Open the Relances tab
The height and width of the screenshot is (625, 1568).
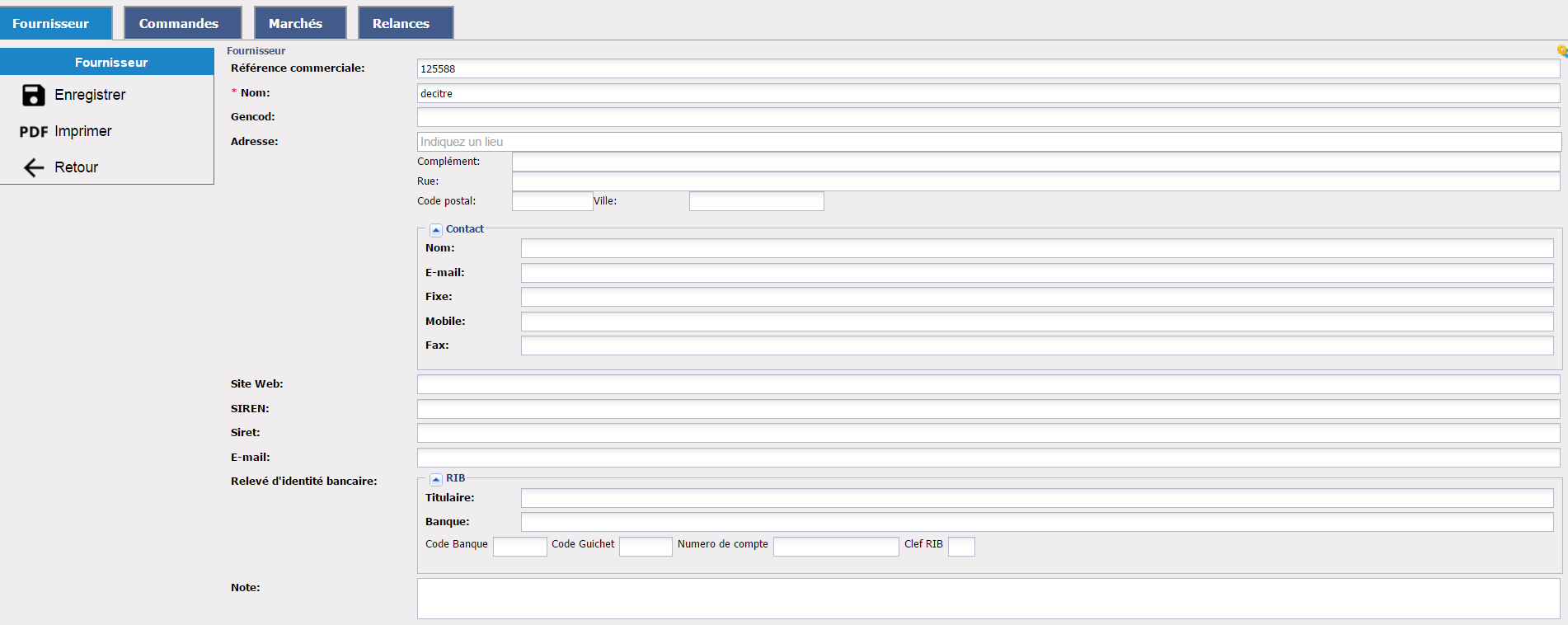[406, 23]
